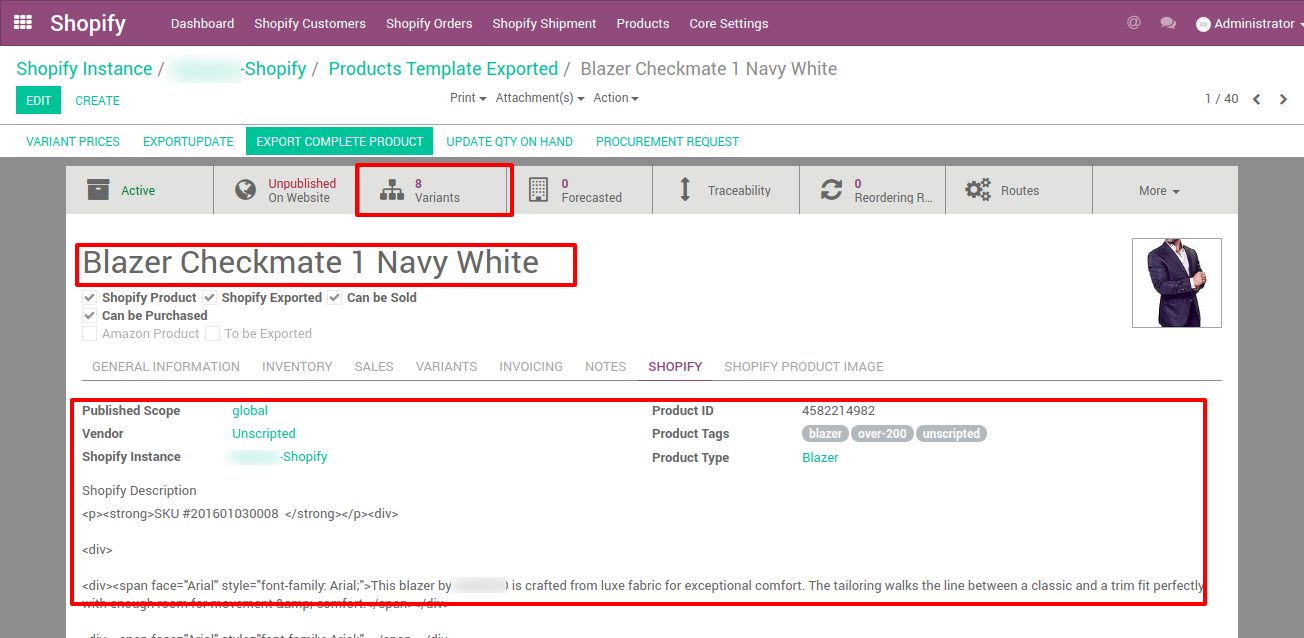Click the blazer product tag
This screenshot has width=1304, height=638.
pos(826,434)
